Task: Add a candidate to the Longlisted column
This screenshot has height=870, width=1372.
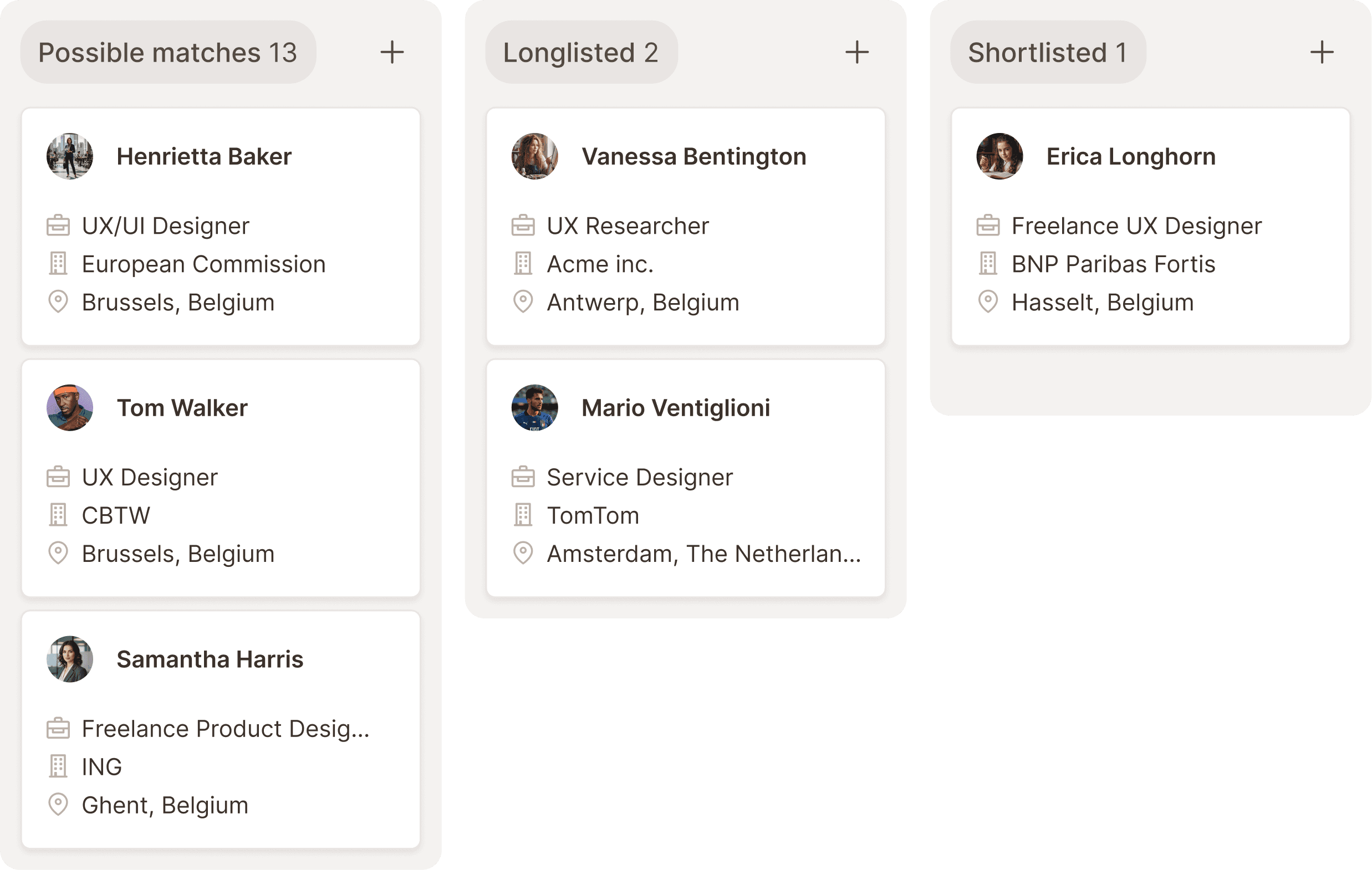Action: (x=858, y=52)
